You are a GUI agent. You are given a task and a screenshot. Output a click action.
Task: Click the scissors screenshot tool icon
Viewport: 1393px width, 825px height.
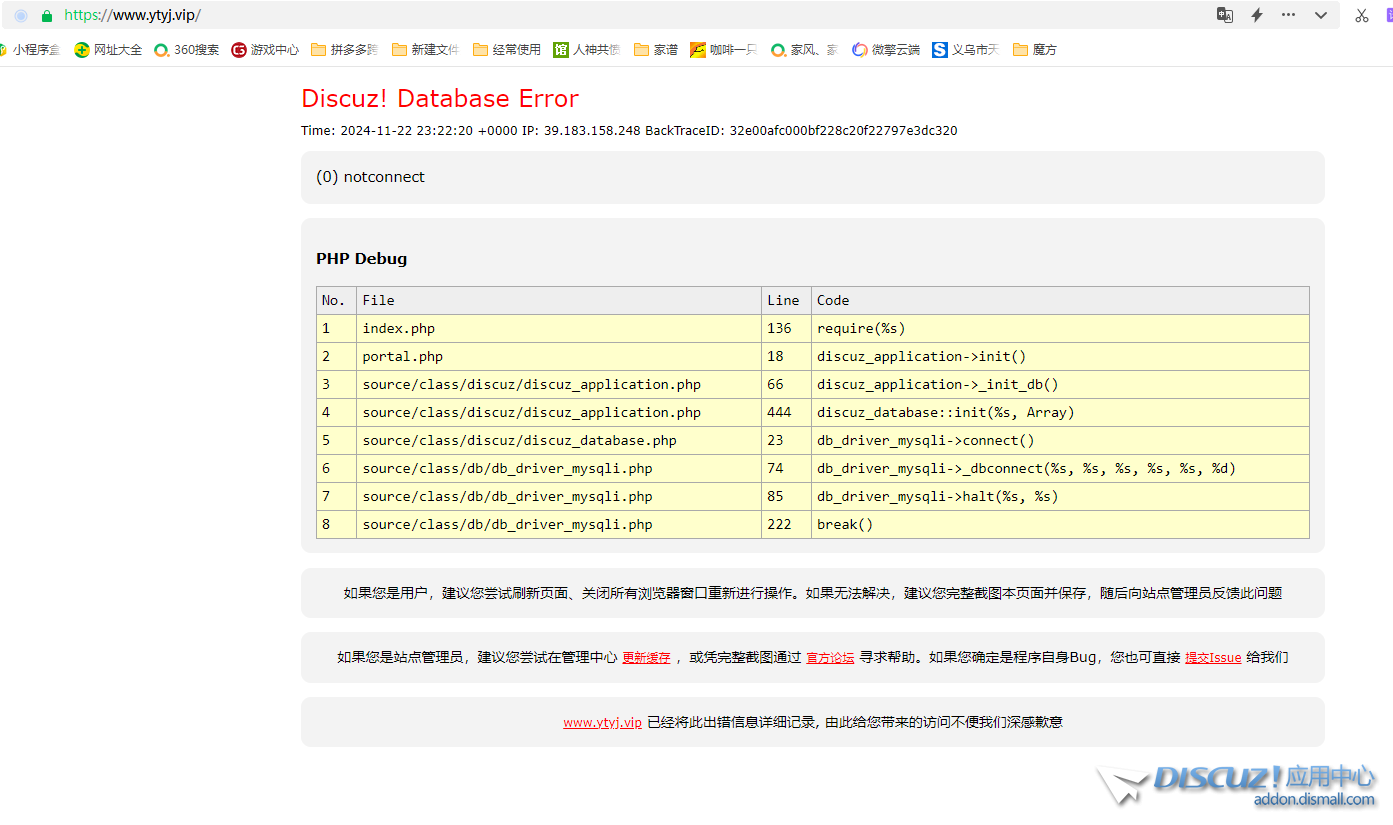[1361, 15]
